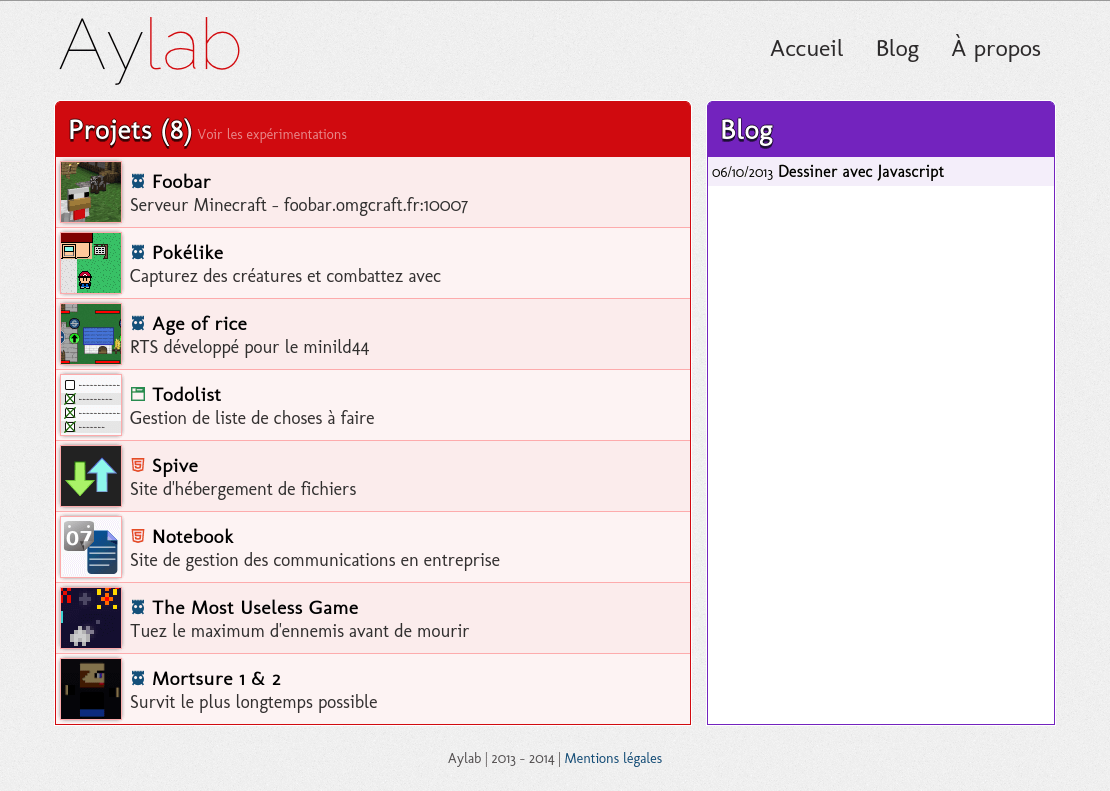Open the Accueil navigation item
Image resolution: width=1110 pixels, height=791 pixels.
(806, 49)
